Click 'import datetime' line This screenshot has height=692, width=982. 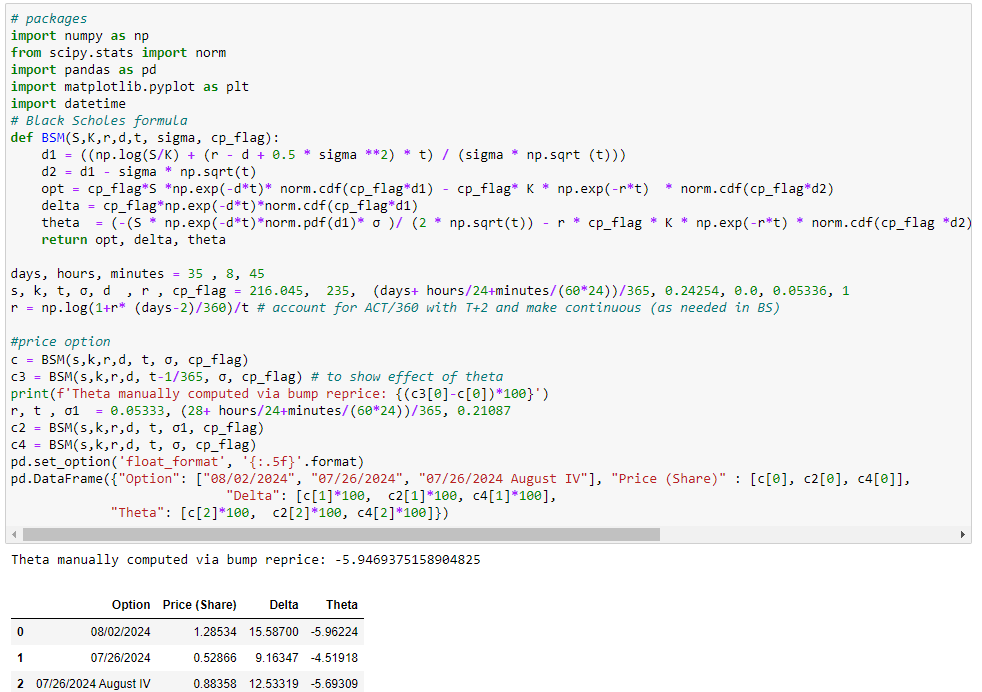pyautogui.click(x=68, y=103)
